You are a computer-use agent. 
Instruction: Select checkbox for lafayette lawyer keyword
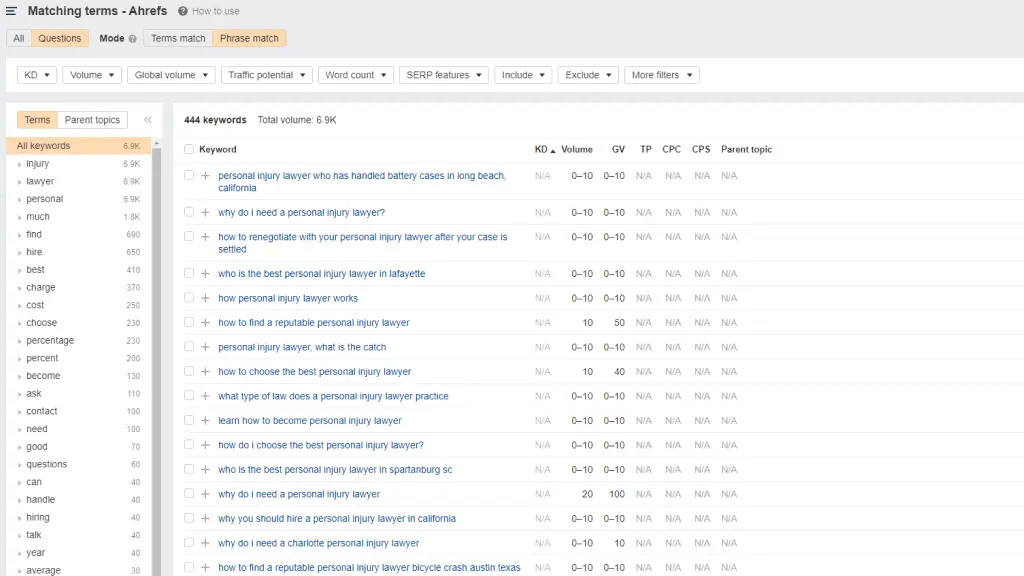(x=189, y=273)
